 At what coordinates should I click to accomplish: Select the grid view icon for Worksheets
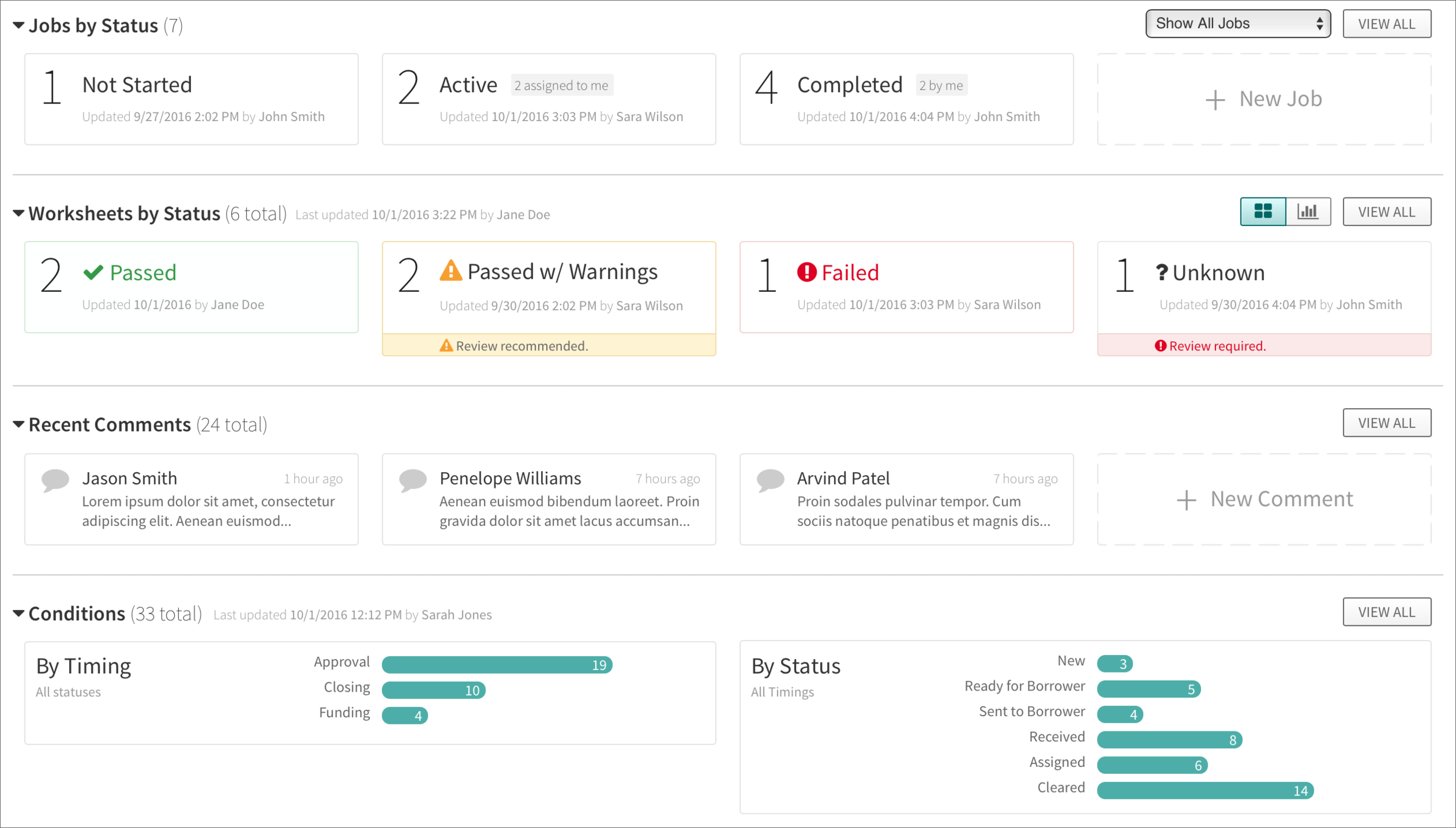click(x=1263, y=211)
